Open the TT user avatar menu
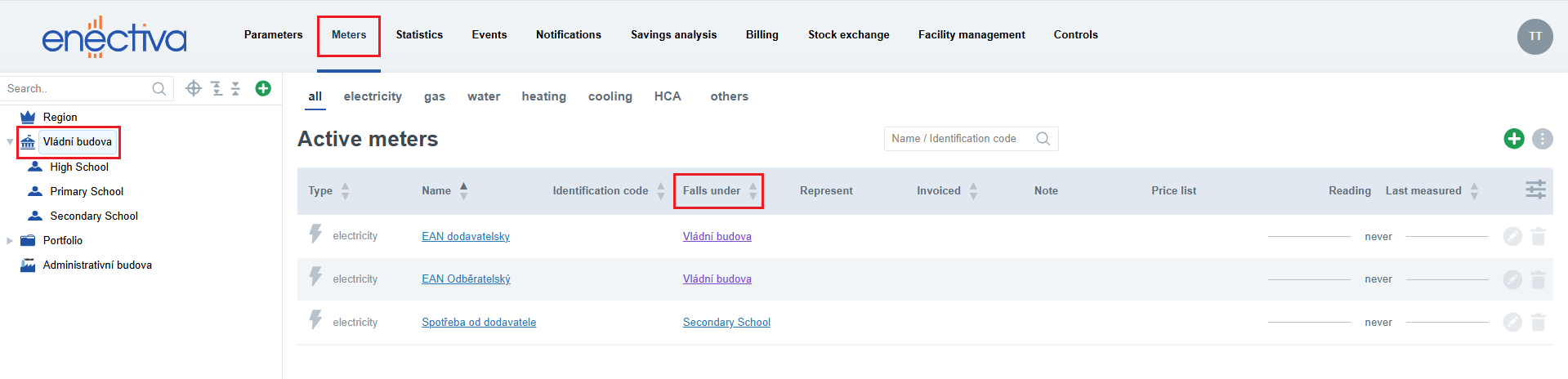The image size is (1568, 379). (x=1534, y=36)
